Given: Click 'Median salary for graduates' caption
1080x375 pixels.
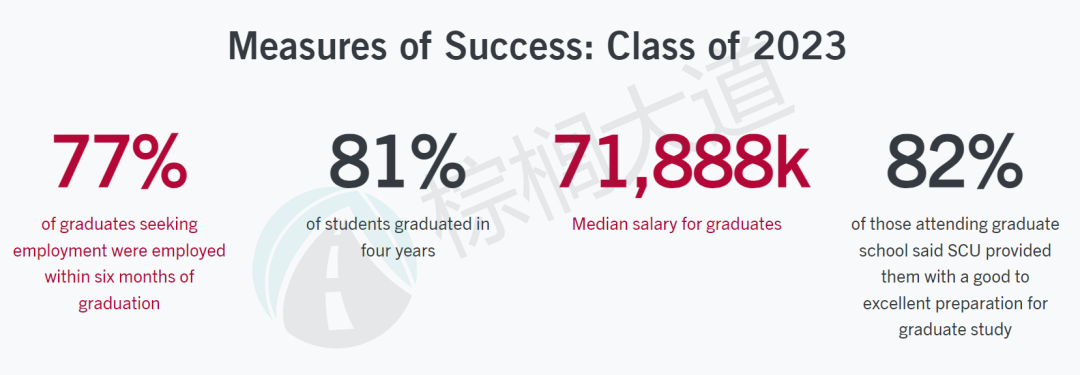Looking at the screenshot, I should (x=676, y=225).
